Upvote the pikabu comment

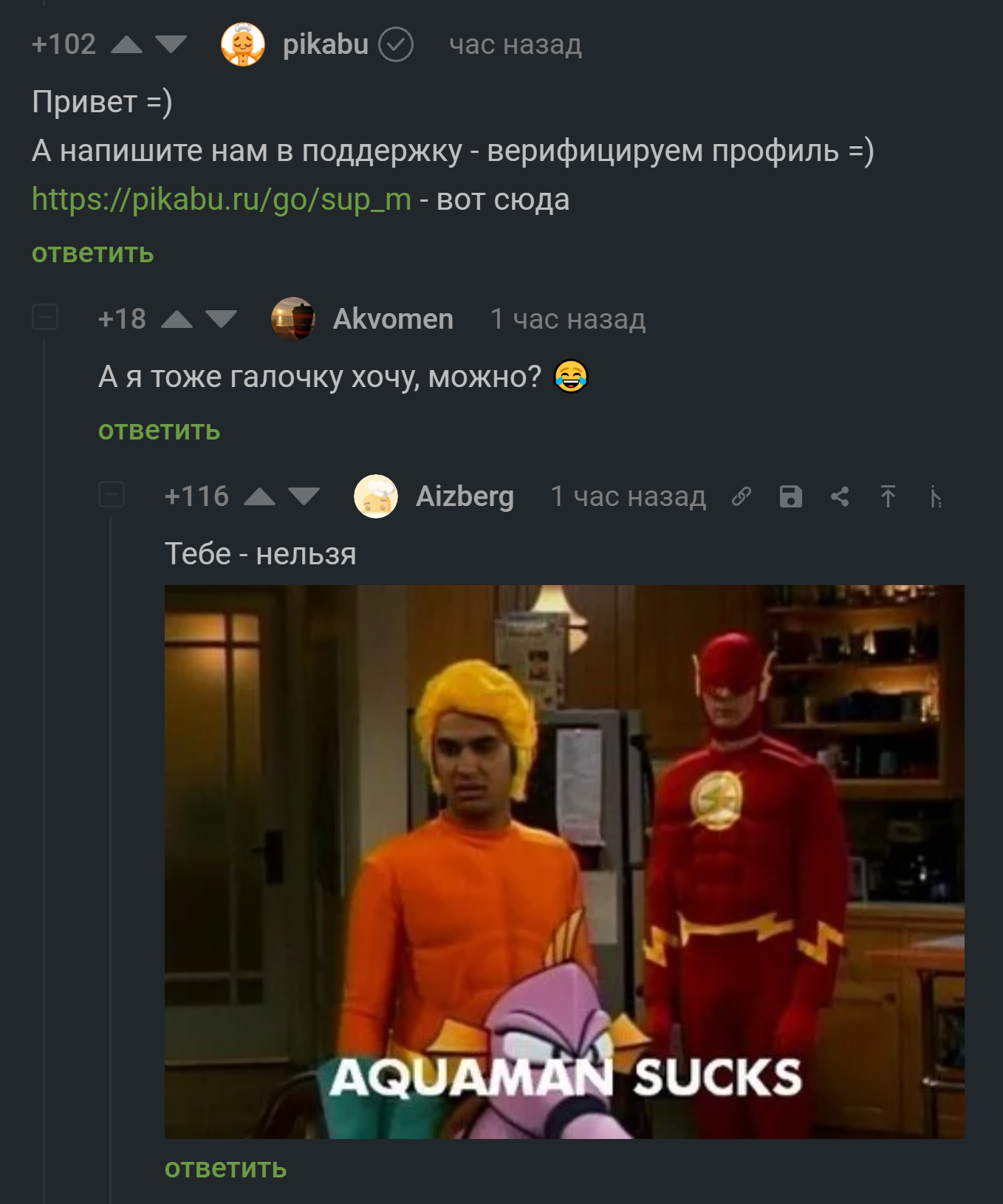126,45
